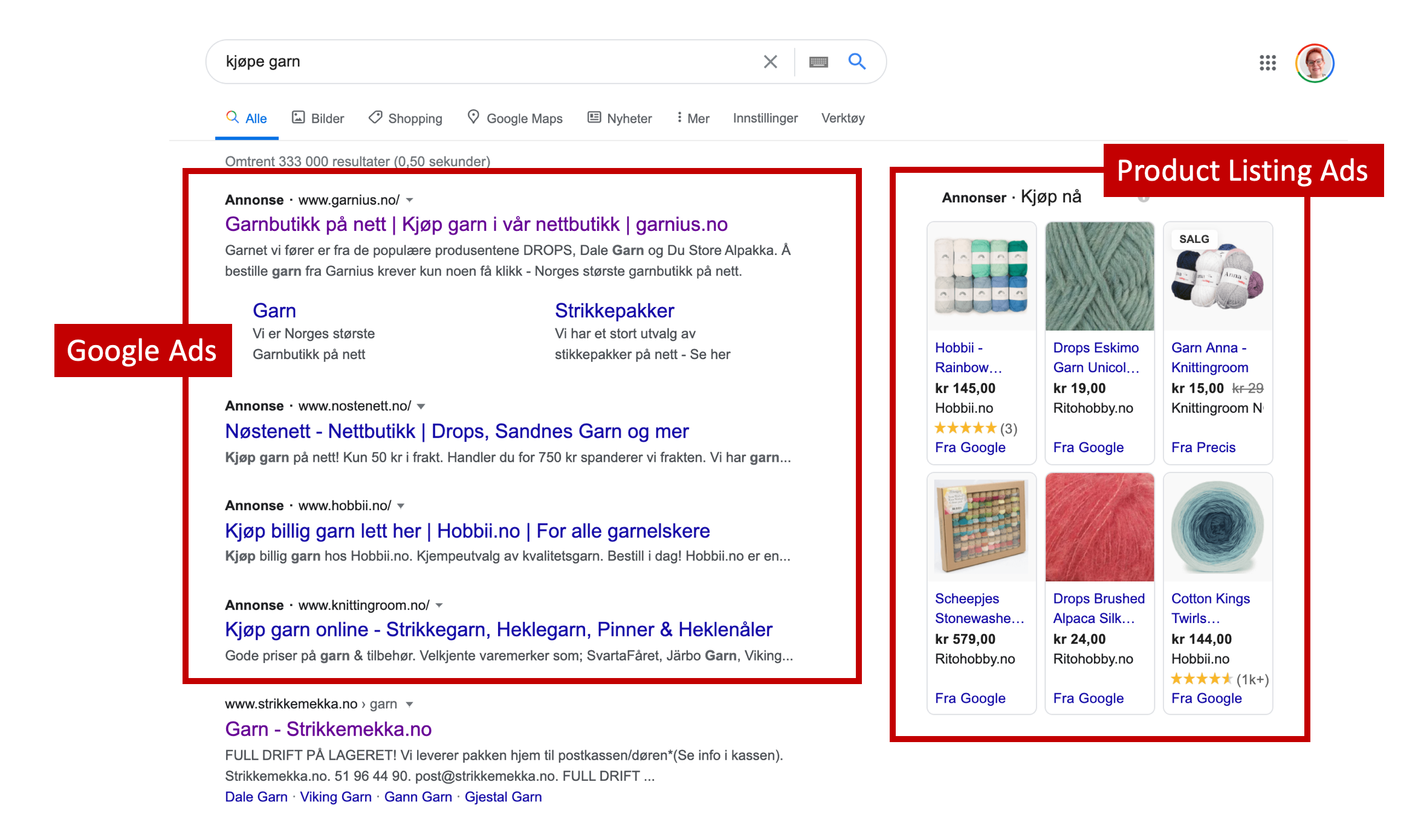Viewport: 1424px width, 840px height.
Task: Click the 'Gjestal Garn' sitelink
Action: pyautogui.click(x=503, y=797)
